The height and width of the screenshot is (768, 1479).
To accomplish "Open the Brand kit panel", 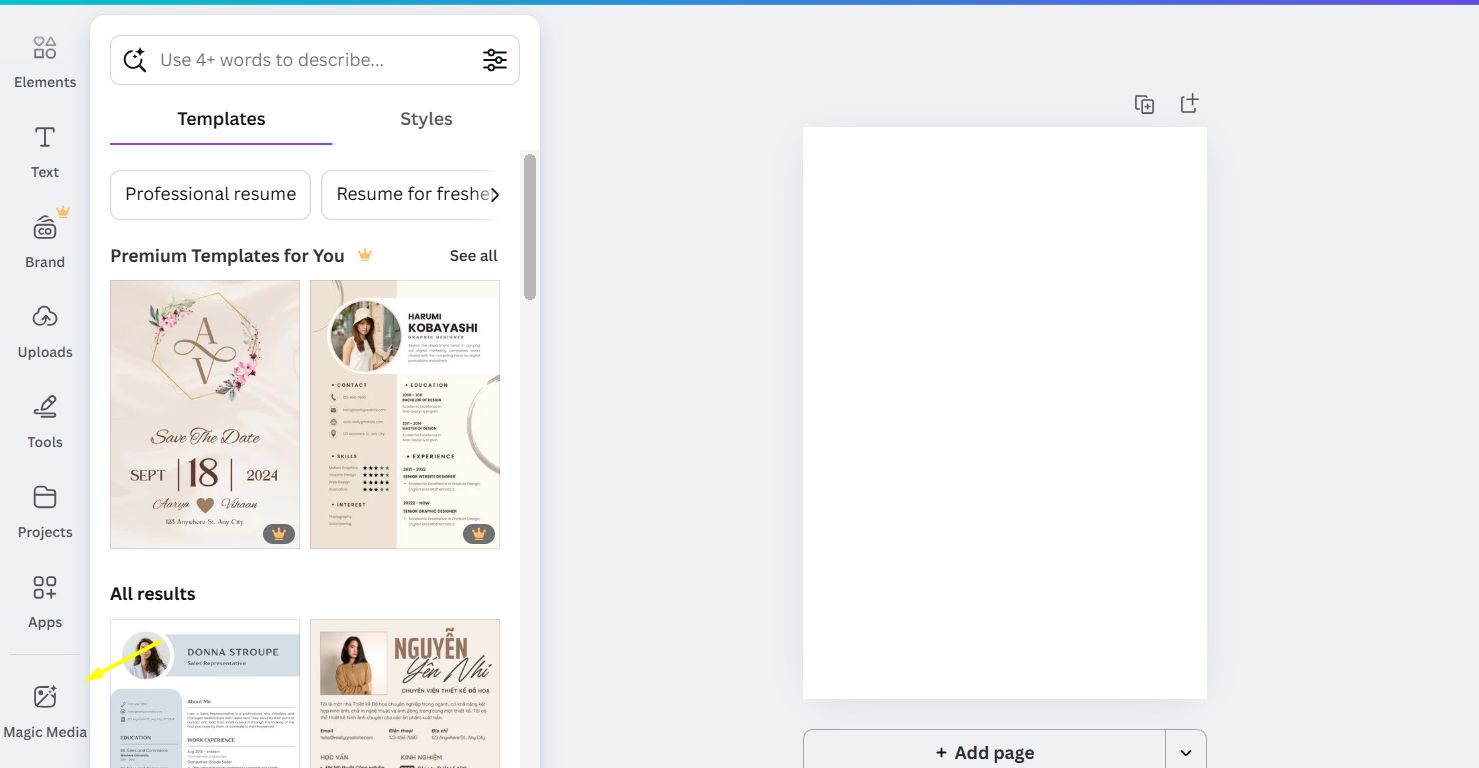I will coord(45,240).
